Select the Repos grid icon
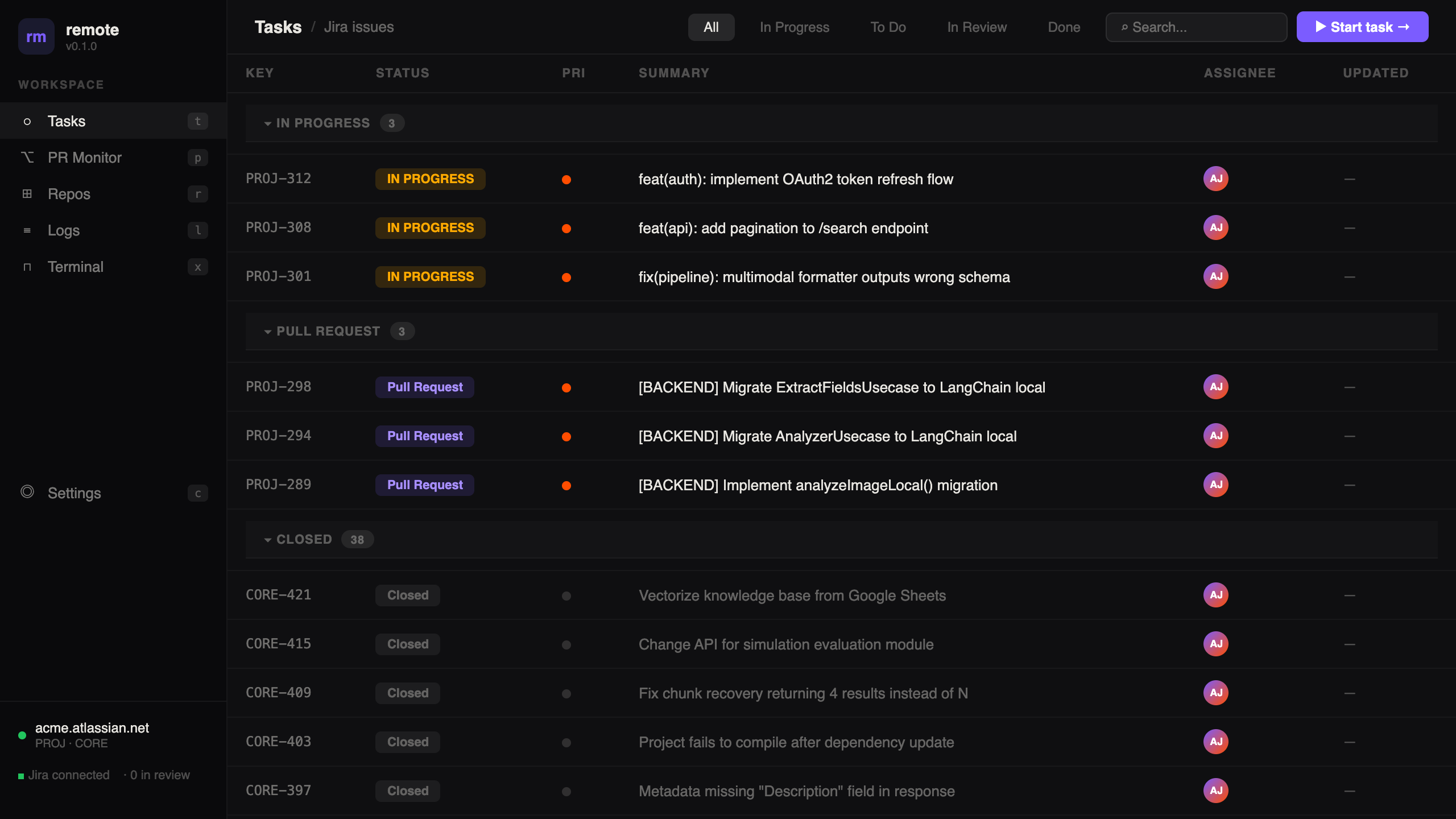 [x=27, y=194]
